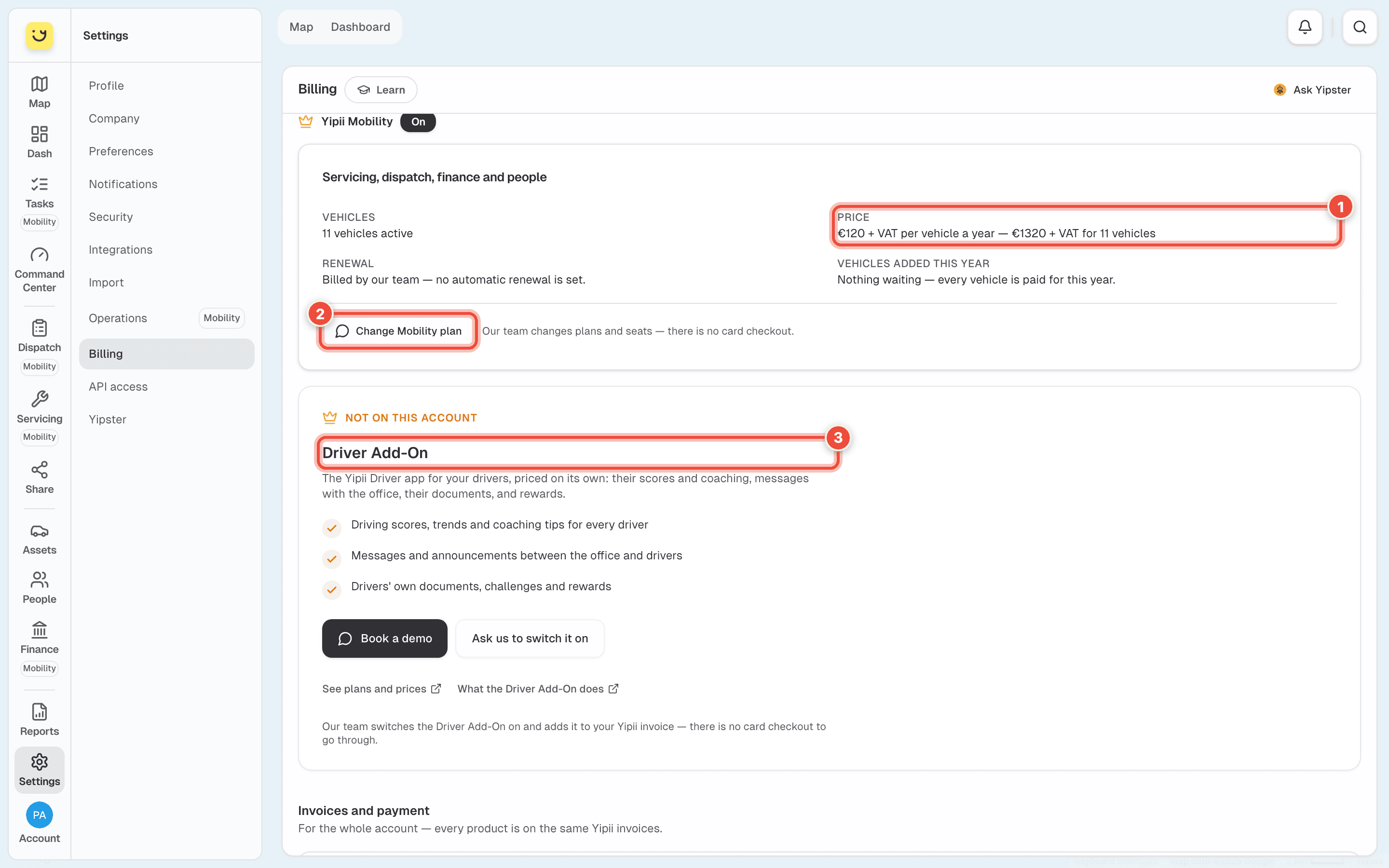This screenshot has width=1389, height=868.
Task: Click Change Mobility plan
Action: [398, 331]
